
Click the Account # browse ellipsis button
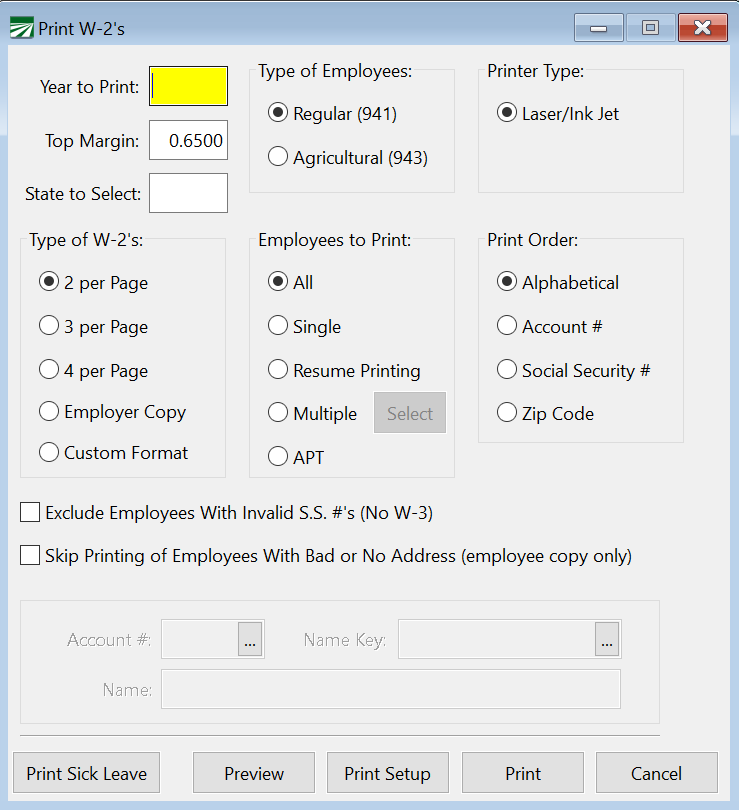[x=250, y=640]
